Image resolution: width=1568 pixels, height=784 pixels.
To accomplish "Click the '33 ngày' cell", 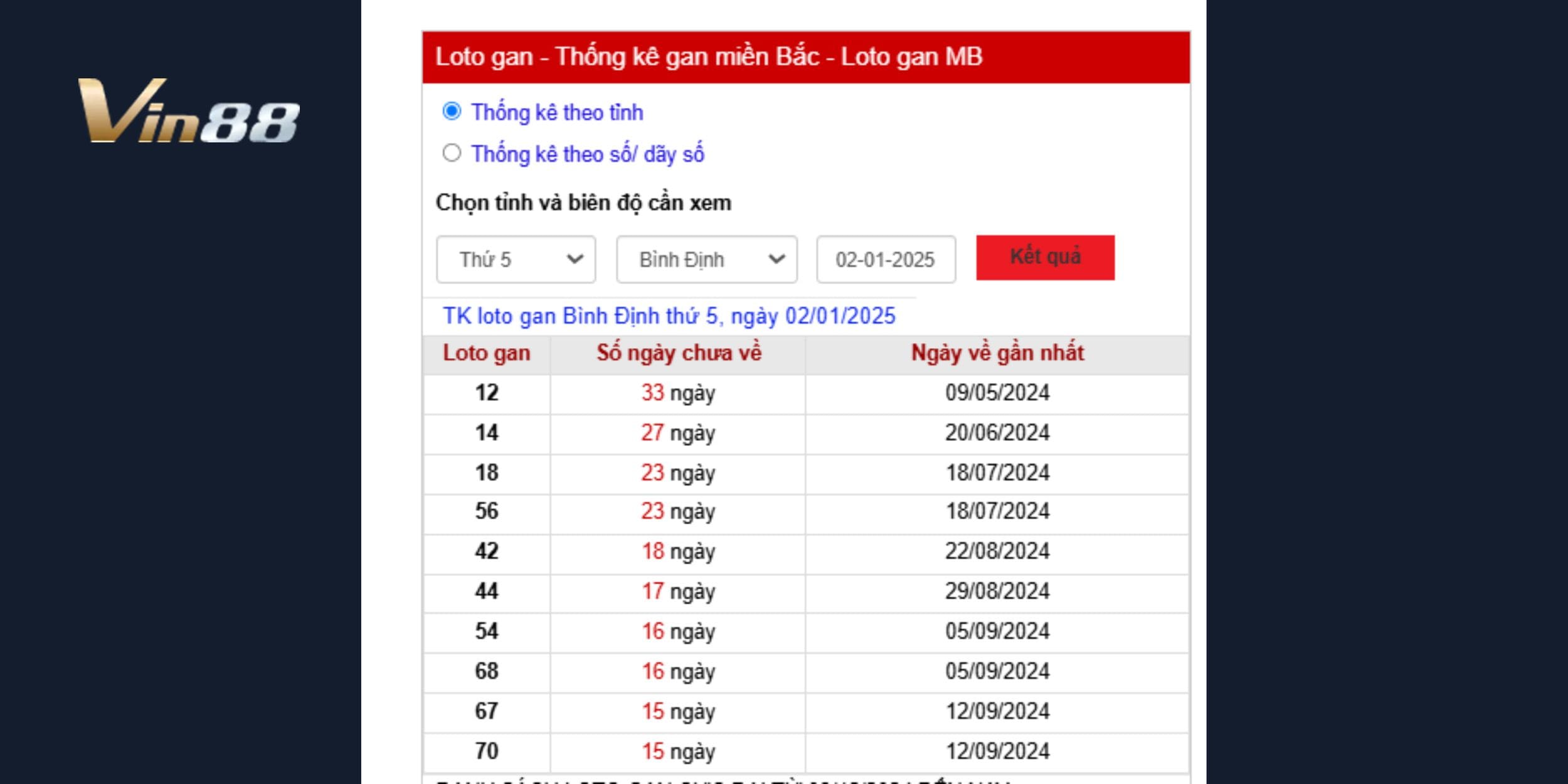I will click(678, 393).
